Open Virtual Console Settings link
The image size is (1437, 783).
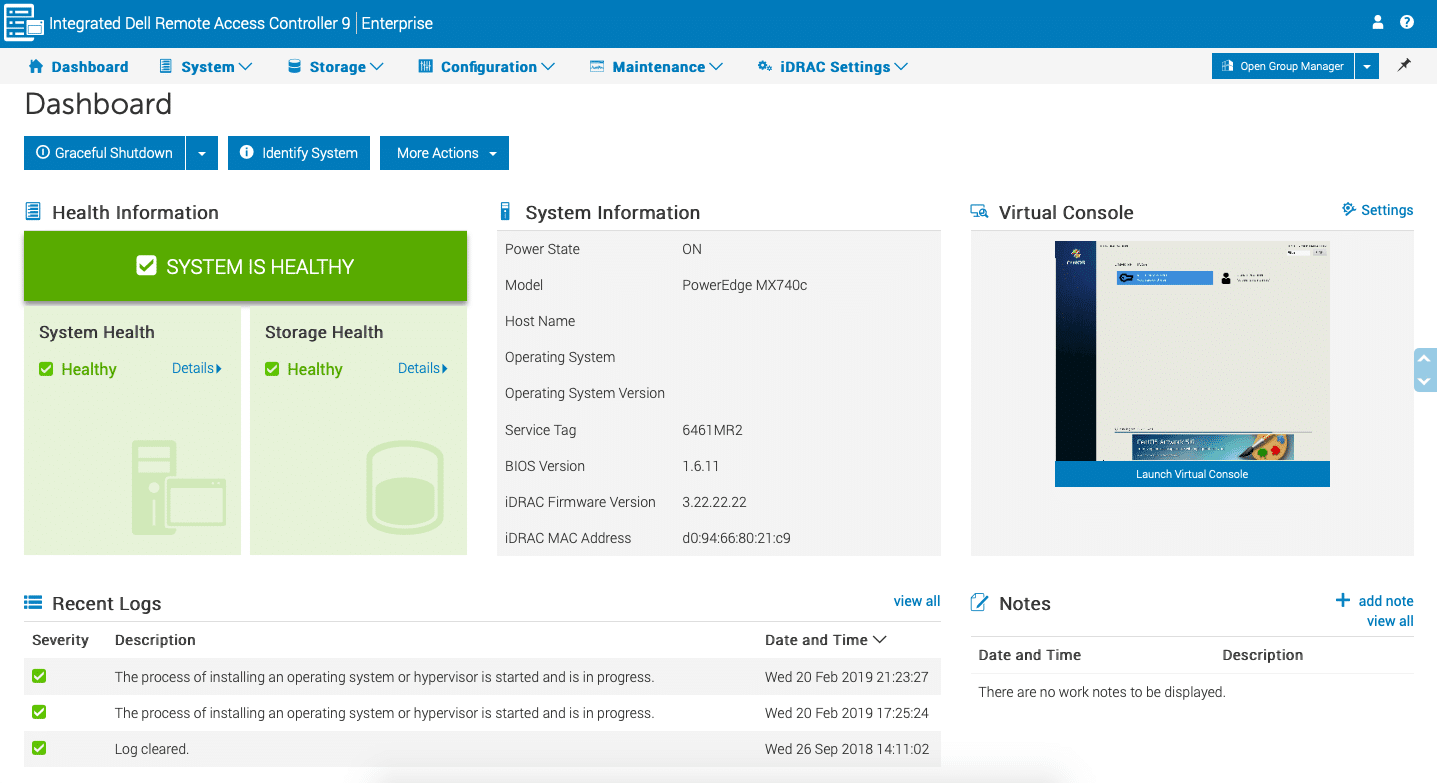point(1387,210)
